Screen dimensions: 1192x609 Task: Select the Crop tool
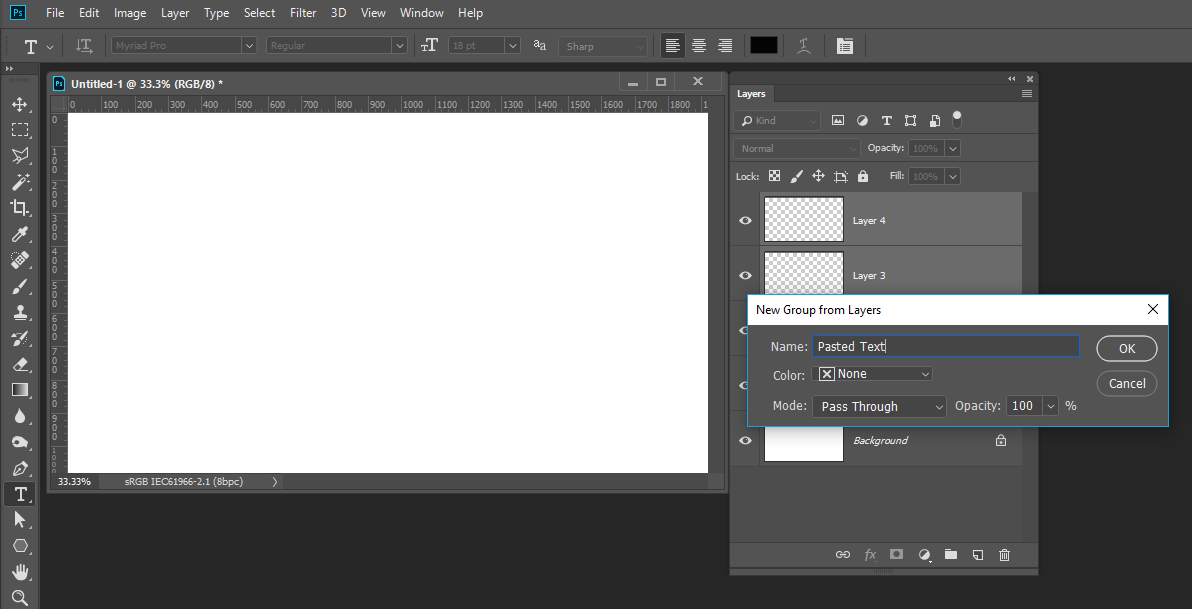(x=19, y=208)
